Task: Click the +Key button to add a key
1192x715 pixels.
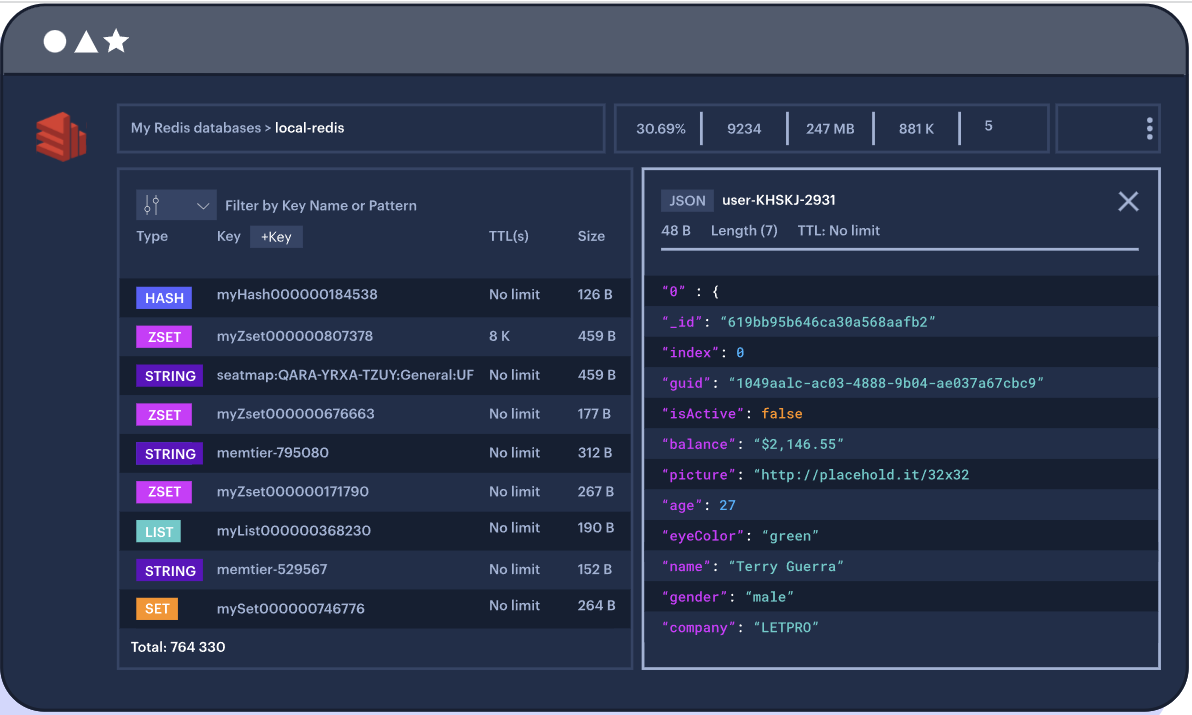Action: pos(276,237)
